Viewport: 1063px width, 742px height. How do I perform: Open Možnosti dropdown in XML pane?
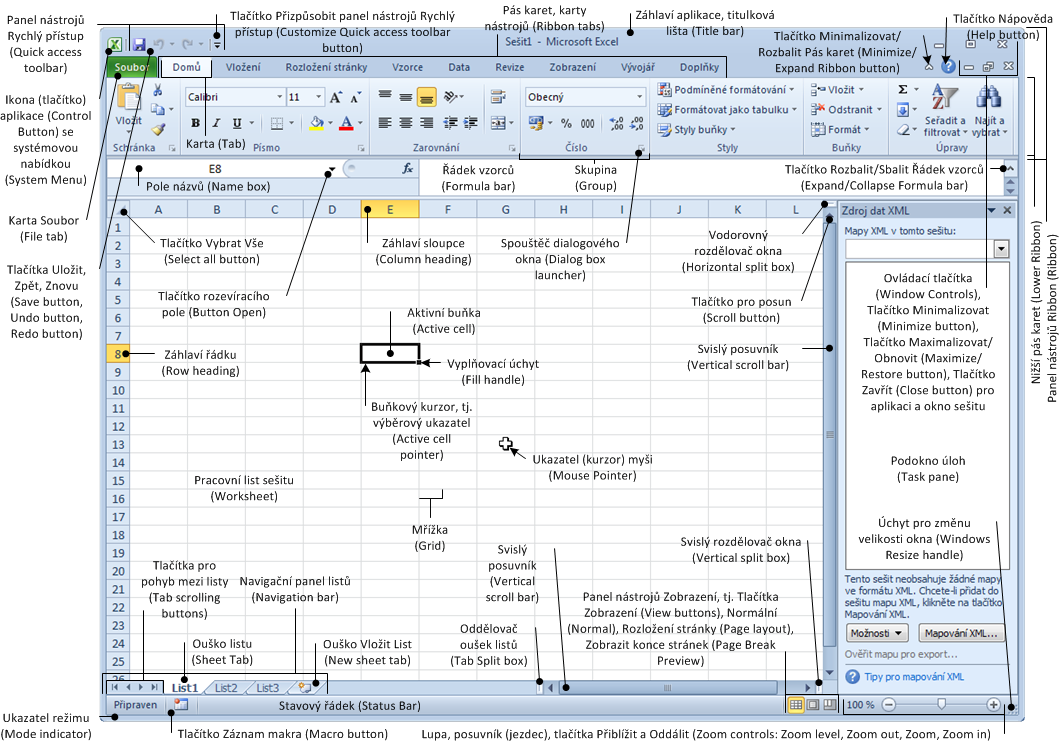[877, 633]
